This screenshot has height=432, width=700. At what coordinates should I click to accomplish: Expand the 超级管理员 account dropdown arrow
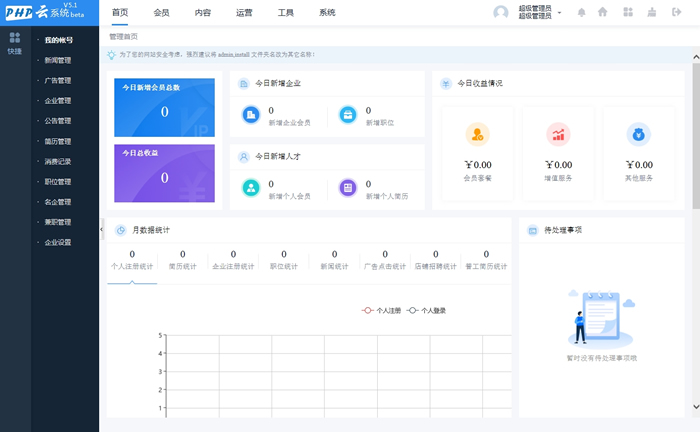coord(559,12)
